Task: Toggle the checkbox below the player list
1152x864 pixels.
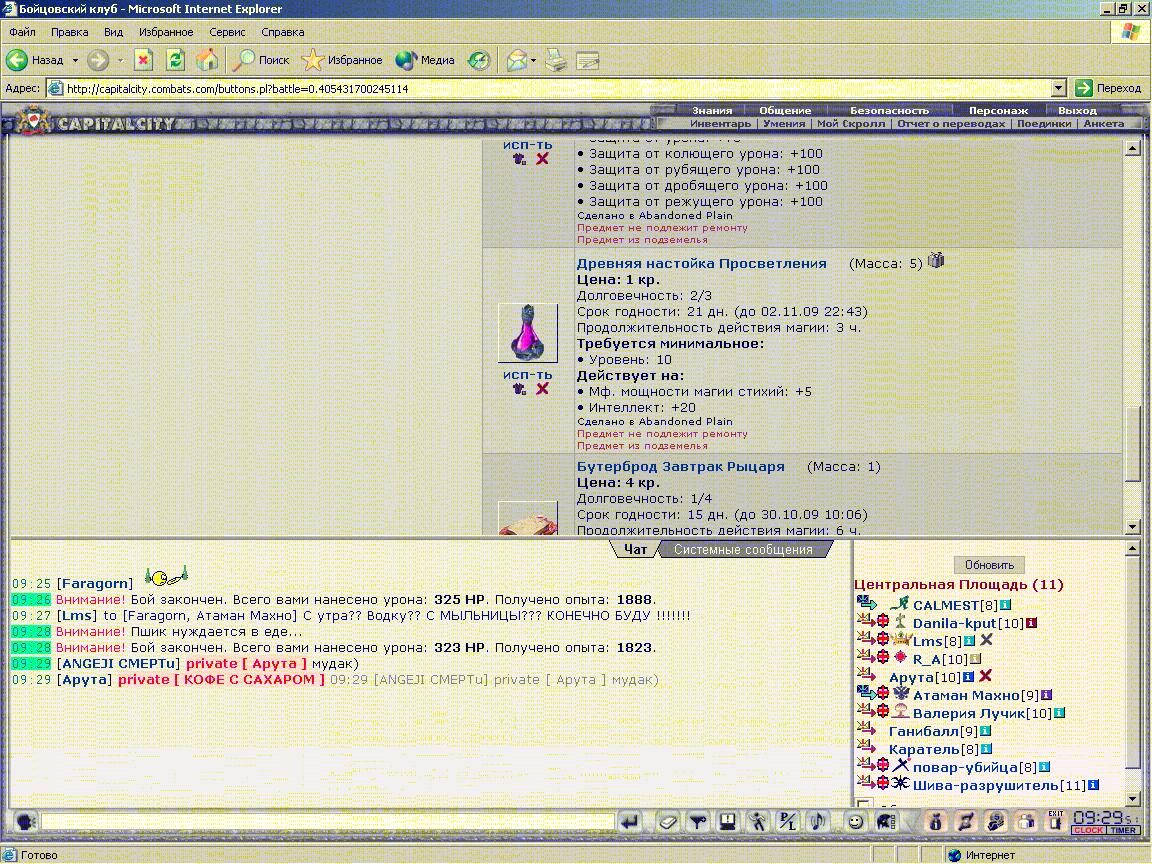Action: (x=865, y=804)
